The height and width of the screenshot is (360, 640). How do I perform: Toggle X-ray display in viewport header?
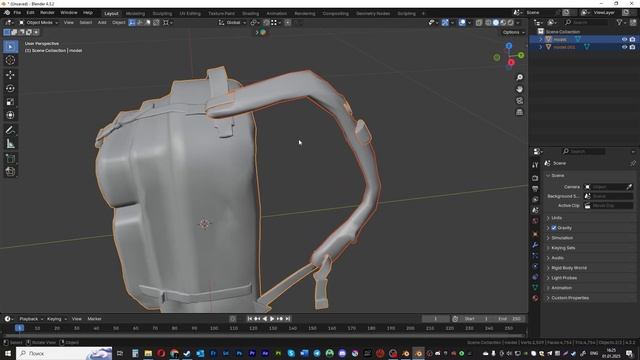pos(479,22)
